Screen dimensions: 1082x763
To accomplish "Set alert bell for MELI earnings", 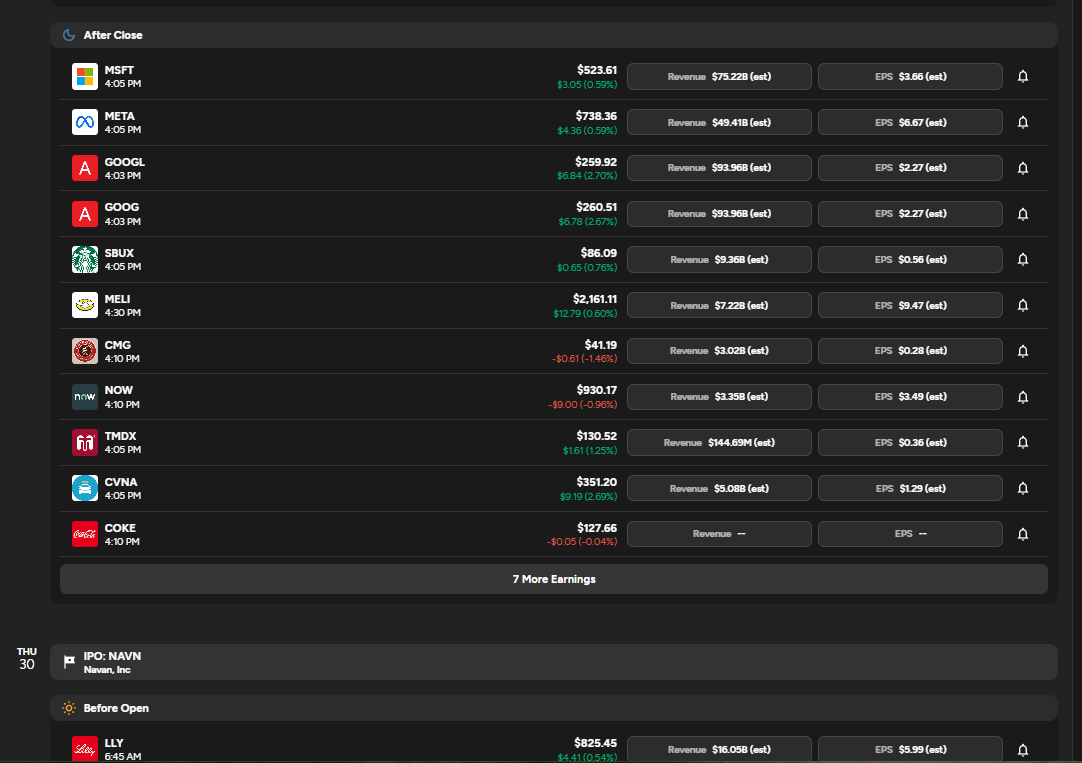I will [1023, 305].
